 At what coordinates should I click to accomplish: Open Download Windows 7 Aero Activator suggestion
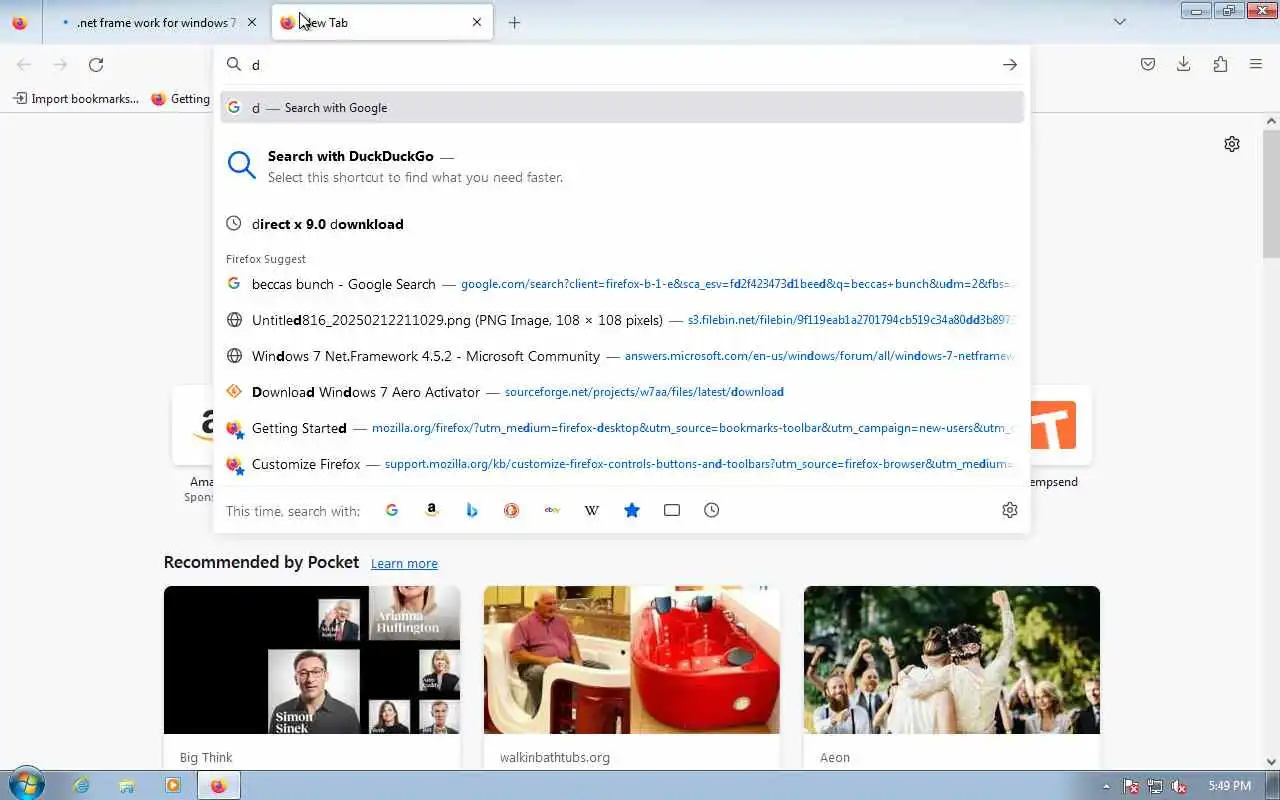622,392
